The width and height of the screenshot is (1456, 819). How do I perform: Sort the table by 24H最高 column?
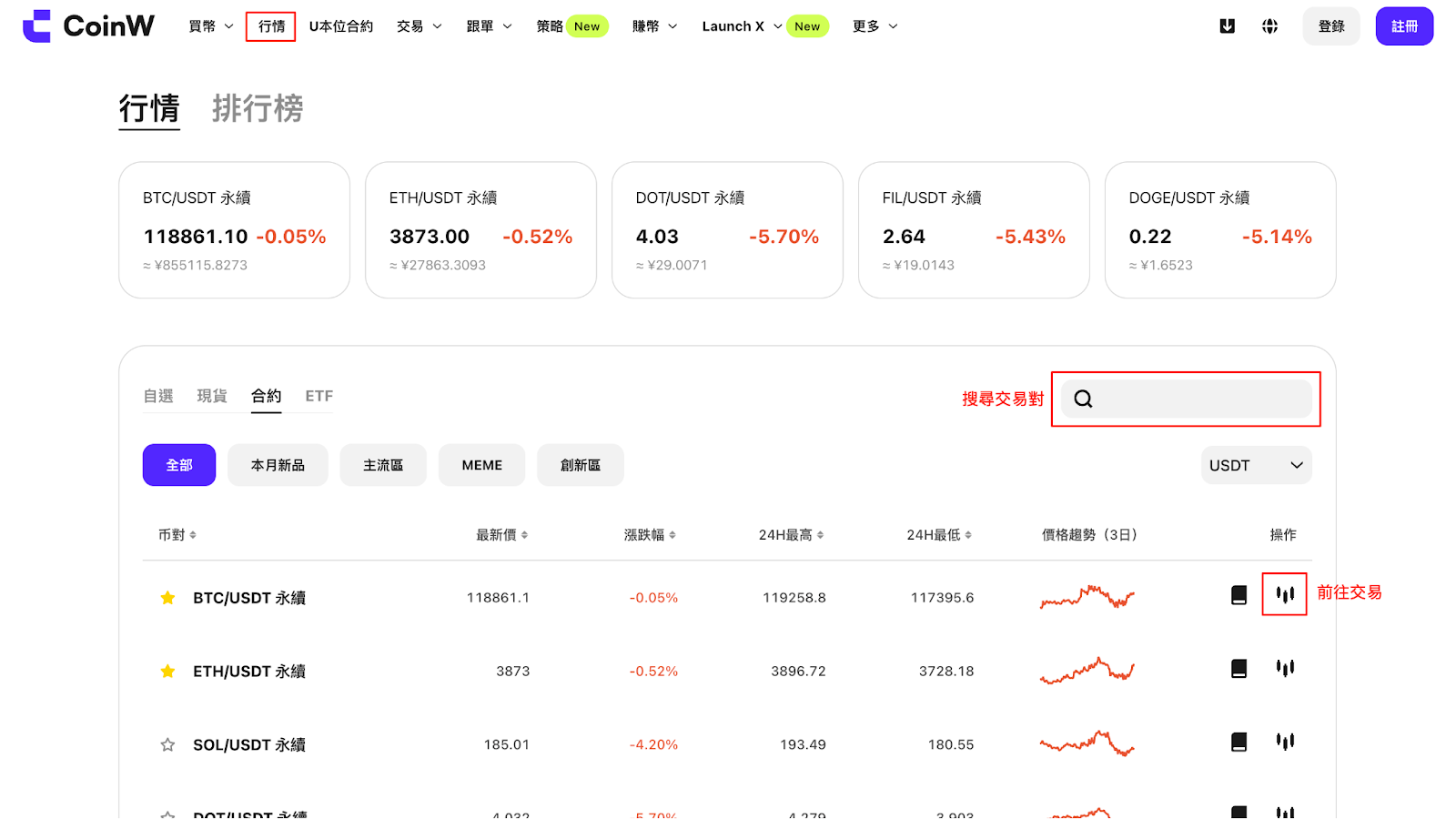click(792, 535)
